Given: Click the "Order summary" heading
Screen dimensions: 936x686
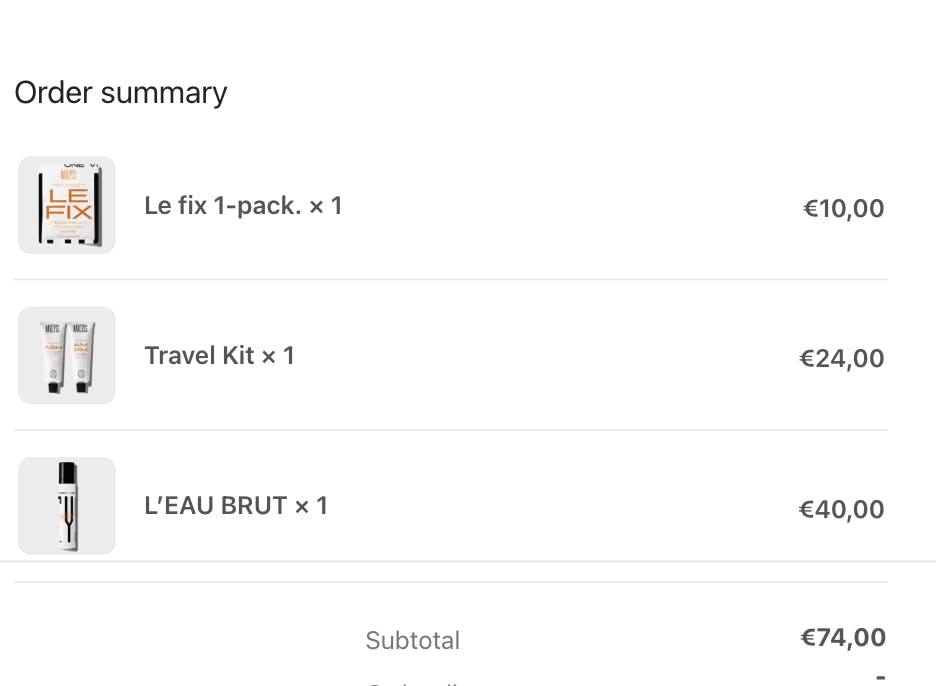Looking at the screenshot, I should (121, 93).
